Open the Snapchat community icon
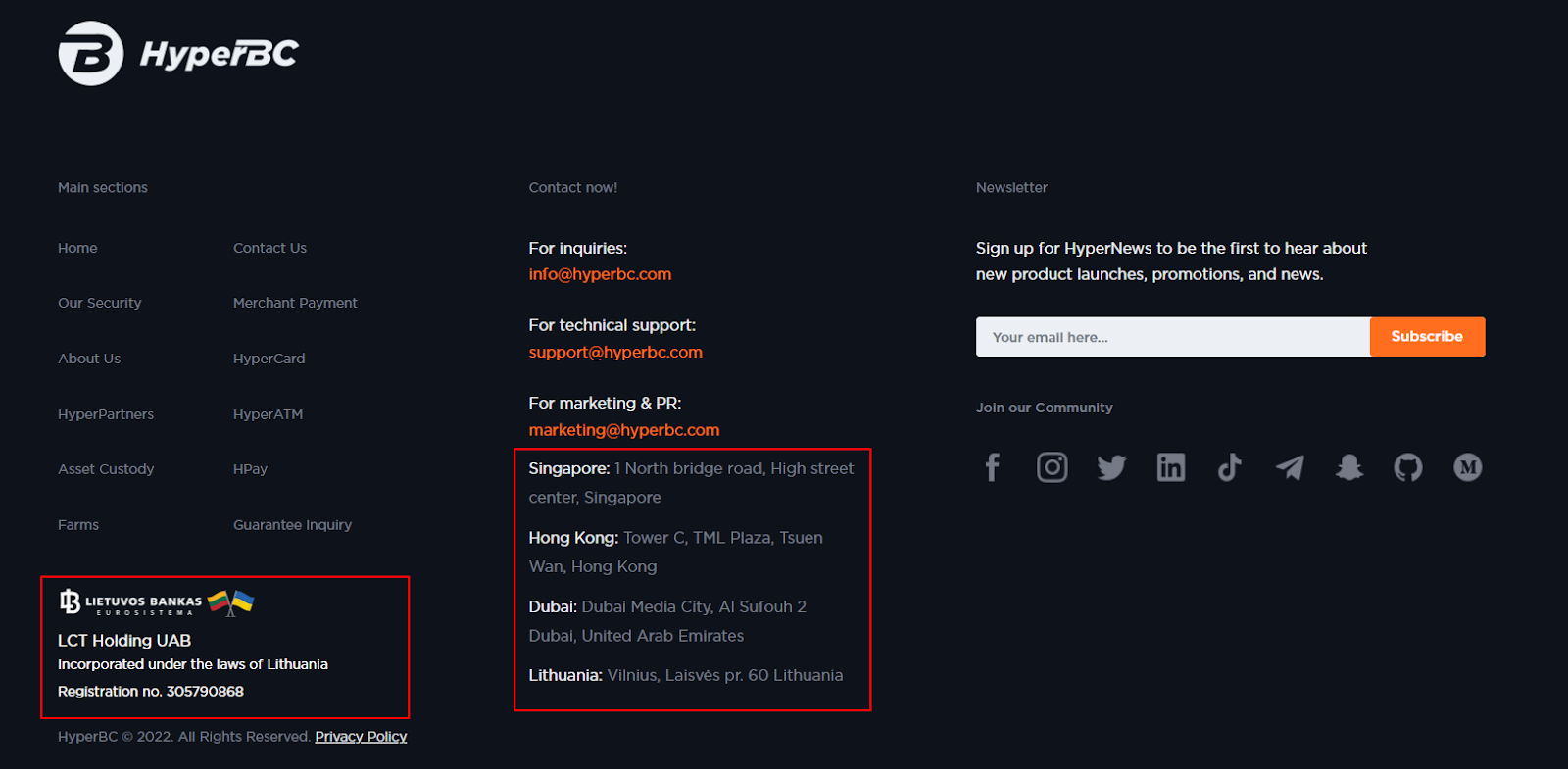 pos(1349,467)
